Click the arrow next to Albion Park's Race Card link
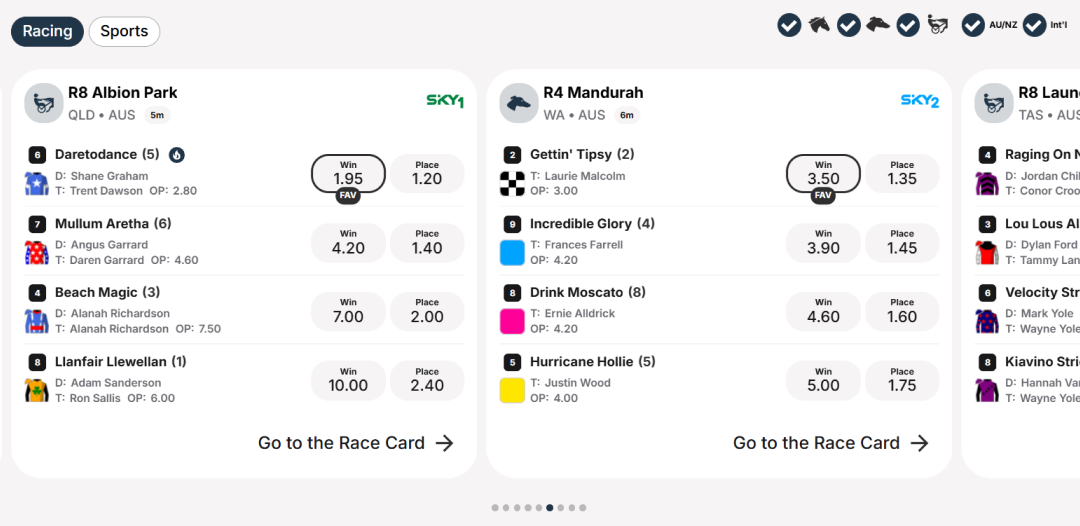The width and height of the screenshot is (1080, 526). pyautogui.click(x=445, y=443)
